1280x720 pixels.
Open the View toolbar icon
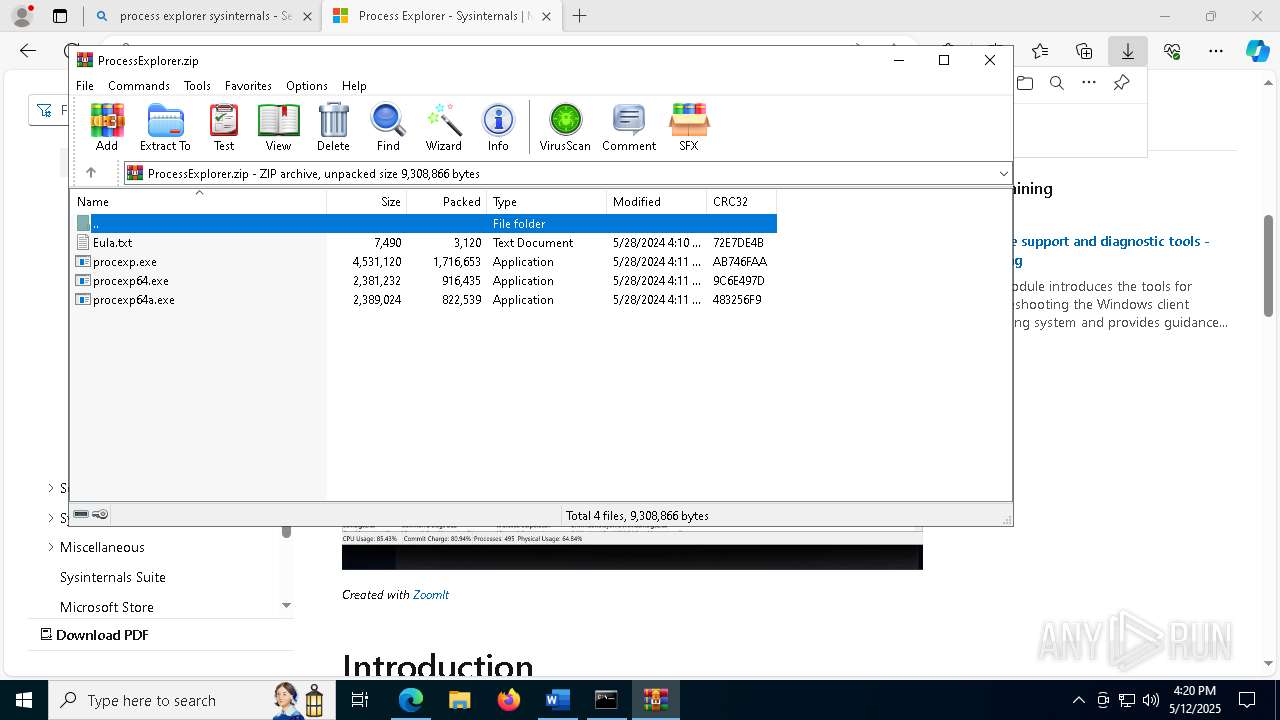click(x=278, y=127)
